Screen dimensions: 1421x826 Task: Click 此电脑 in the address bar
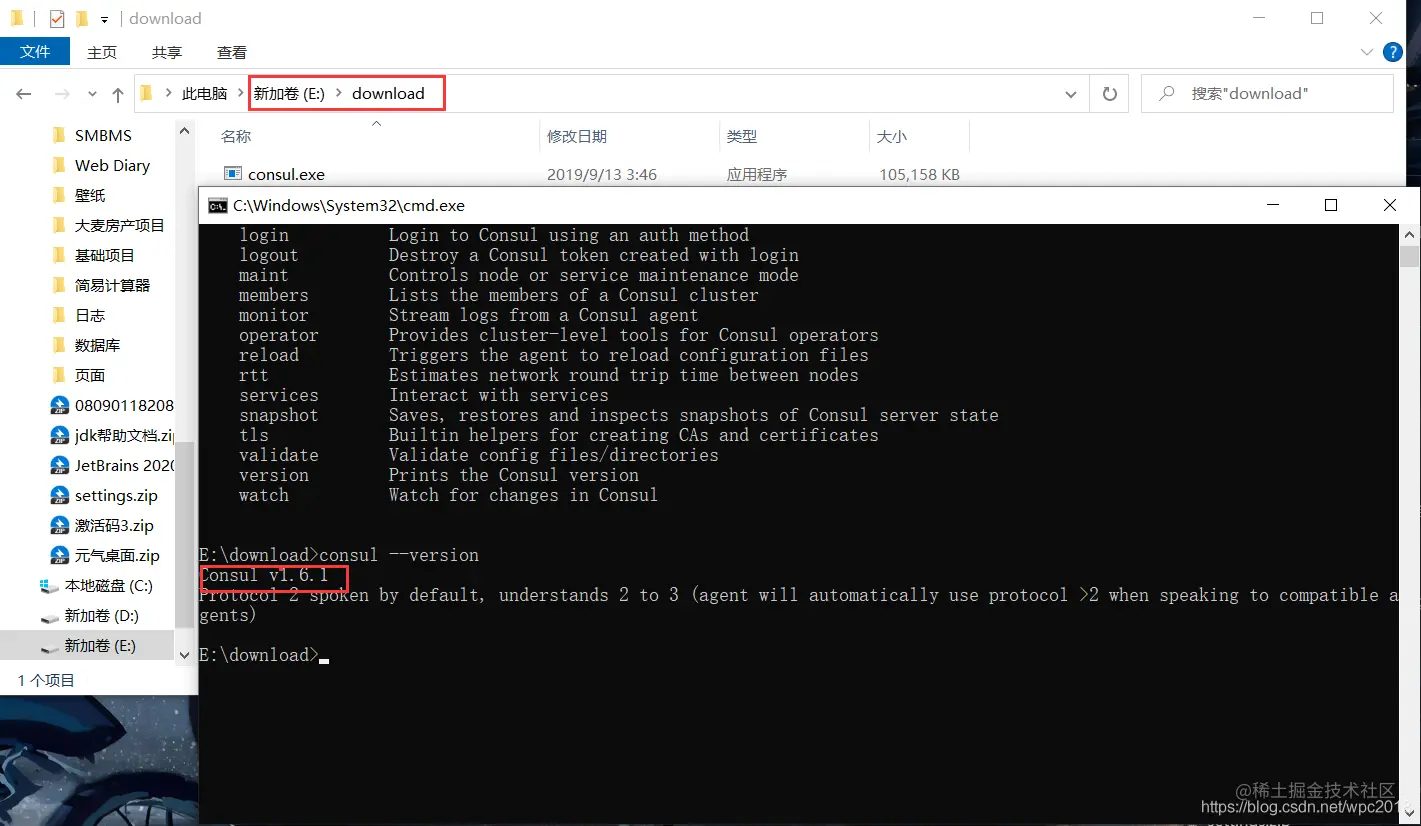[x=204, y=94]
